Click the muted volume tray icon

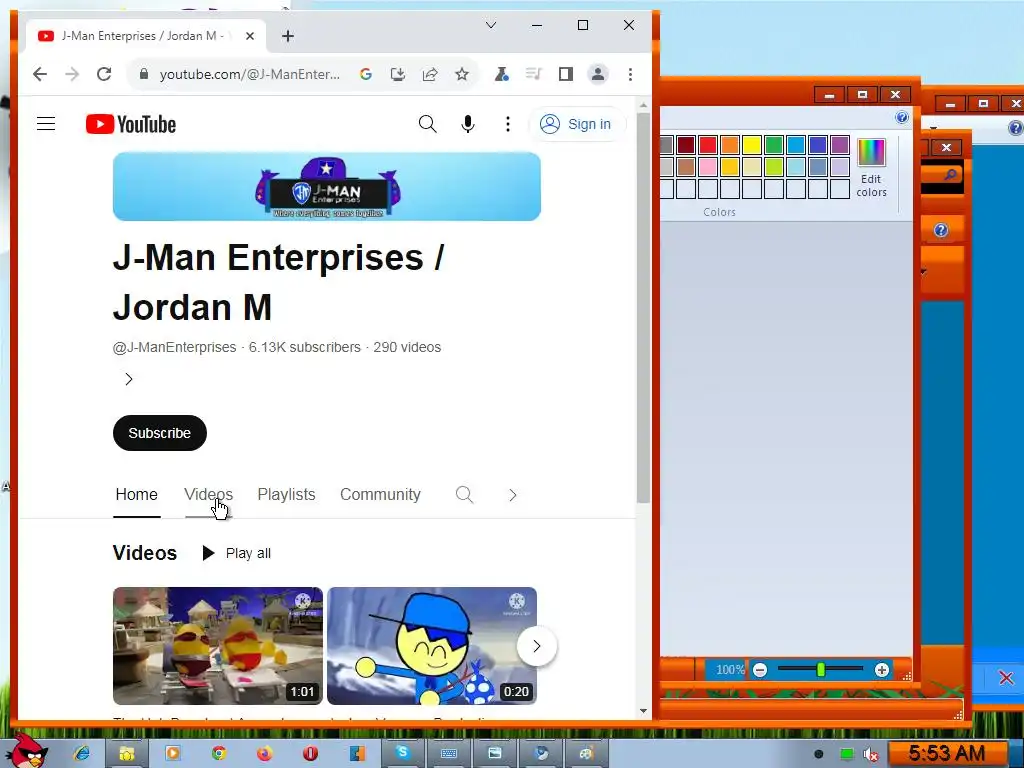point(871,755)
